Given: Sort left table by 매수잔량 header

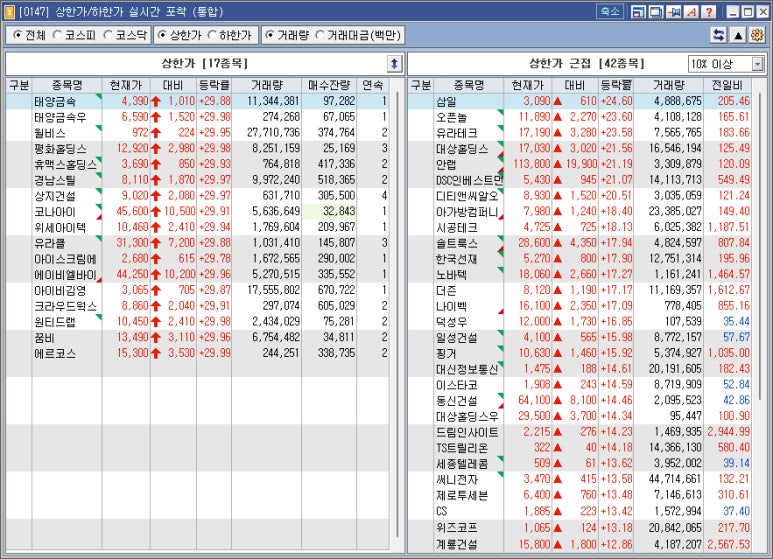Looking at the screenshot, I should (329, 85).
